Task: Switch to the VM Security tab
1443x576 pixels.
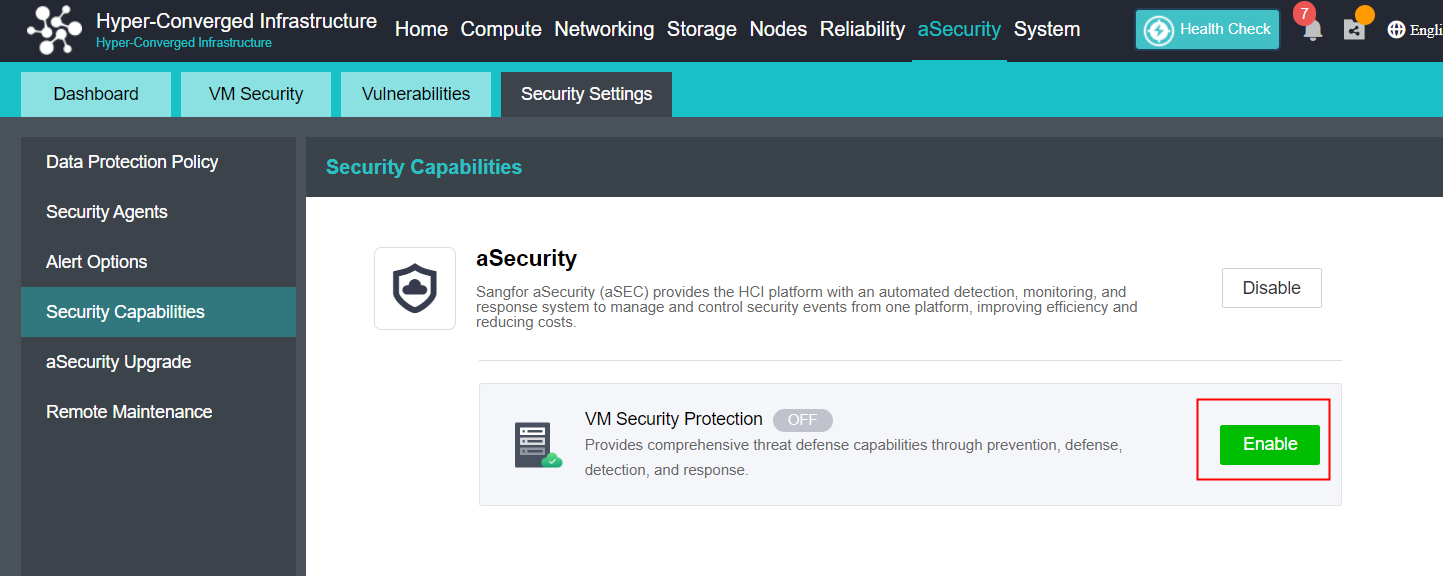Action: 256,94
